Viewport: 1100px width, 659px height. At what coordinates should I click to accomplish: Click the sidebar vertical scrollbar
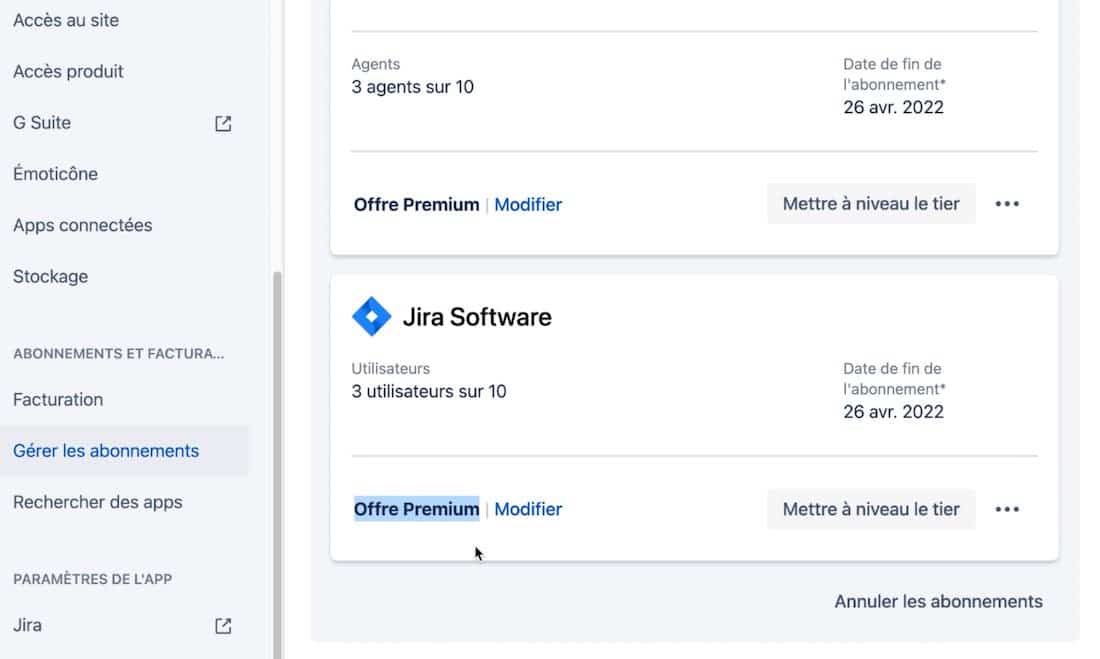pyautogui.click(x=277, y=465)
